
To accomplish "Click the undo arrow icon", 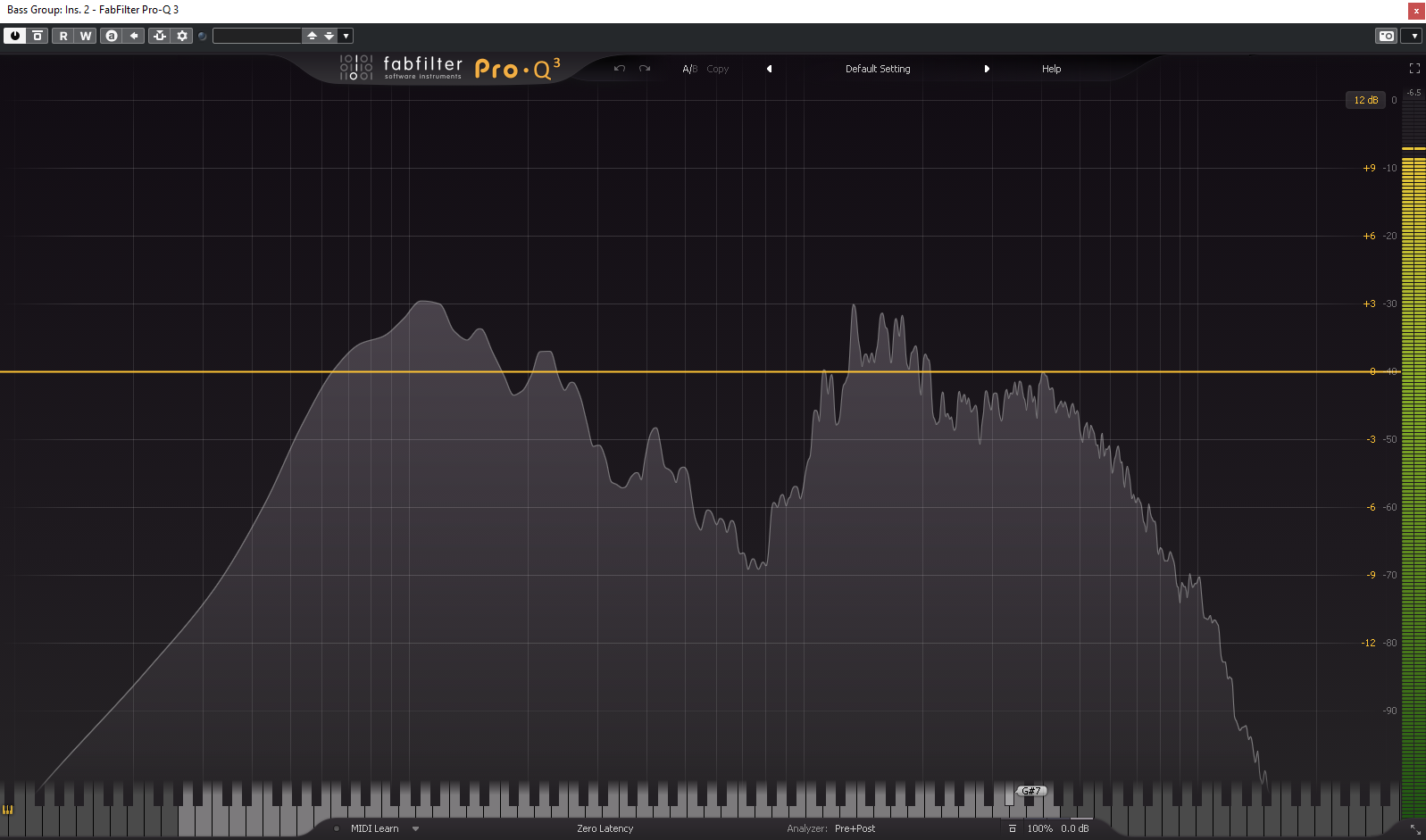I will pos(620,69).
